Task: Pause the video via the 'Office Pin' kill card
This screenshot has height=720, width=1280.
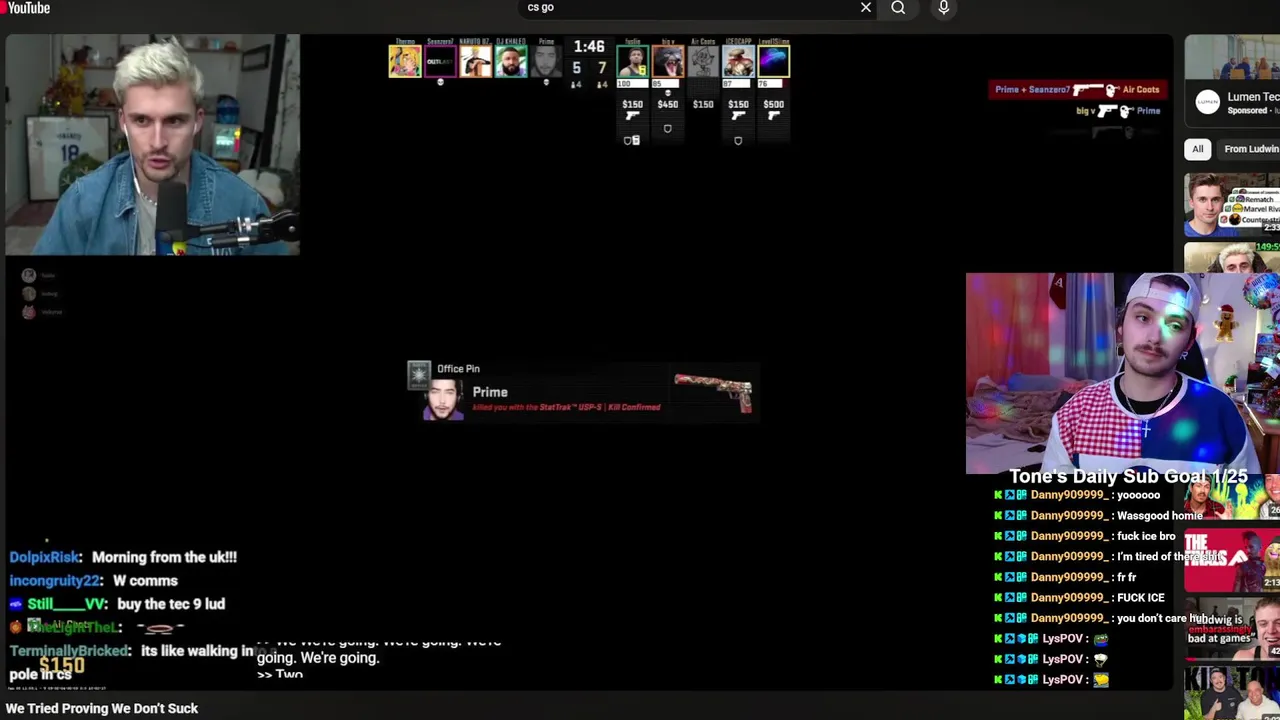Action: click(x=582, y=391)
